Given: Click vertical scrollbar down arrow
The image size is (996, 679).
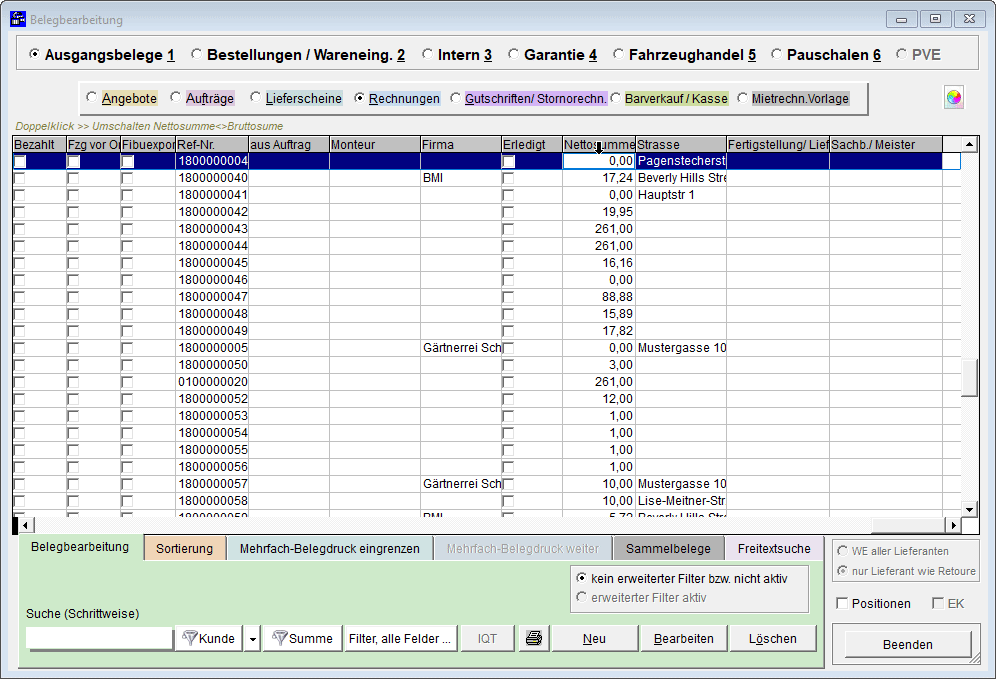Looking at the screenshot, I should (969, 509).
